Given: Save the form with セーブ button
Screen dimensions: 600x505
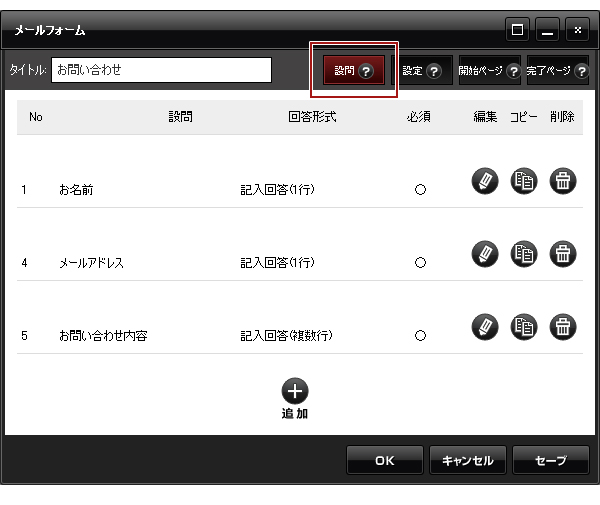Looking at the screenshot, I should point(551,460).
